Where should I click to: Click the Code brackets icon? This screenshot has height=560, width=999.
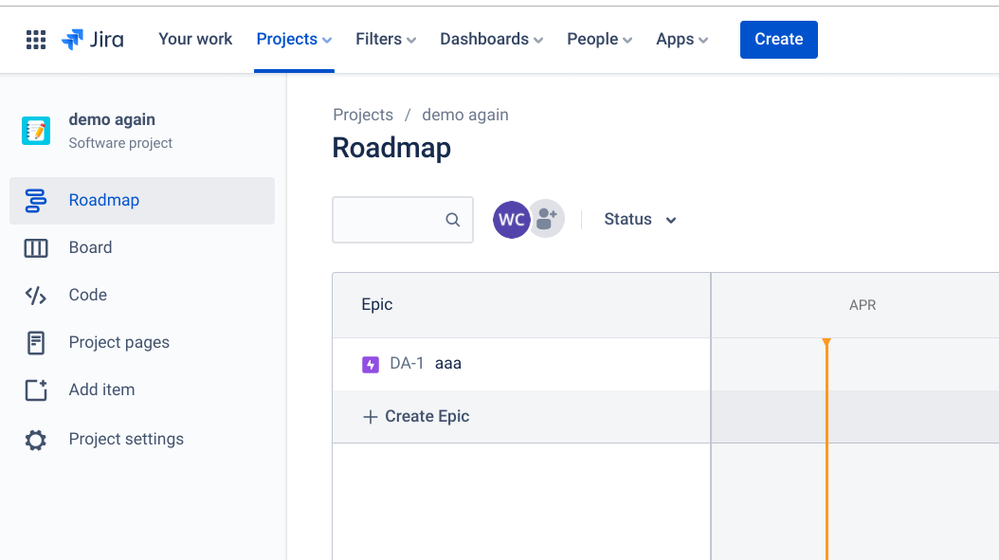[36, 296]
